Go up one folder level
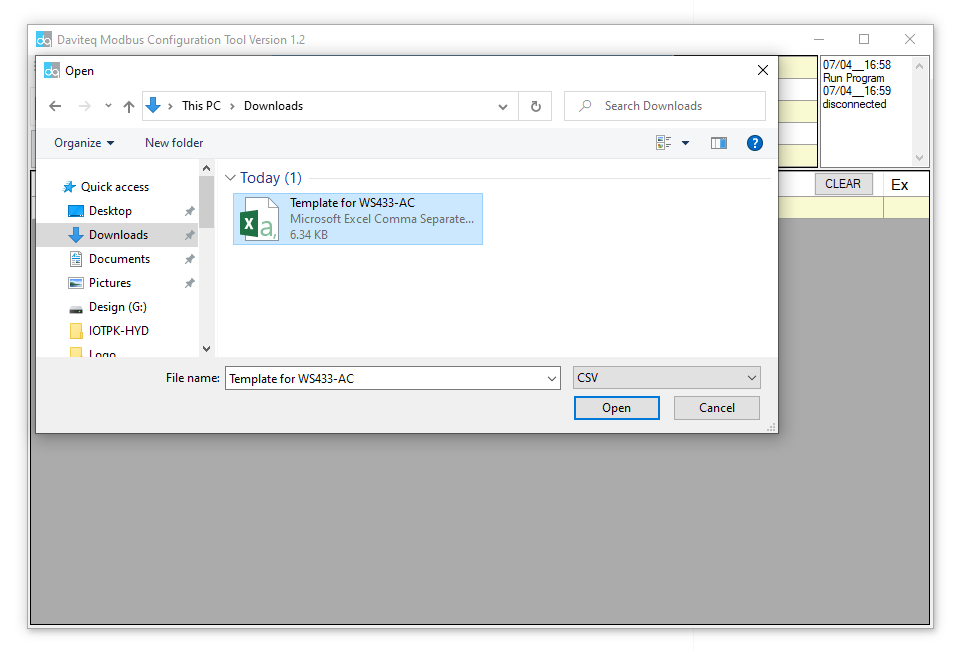 point(128,106)
